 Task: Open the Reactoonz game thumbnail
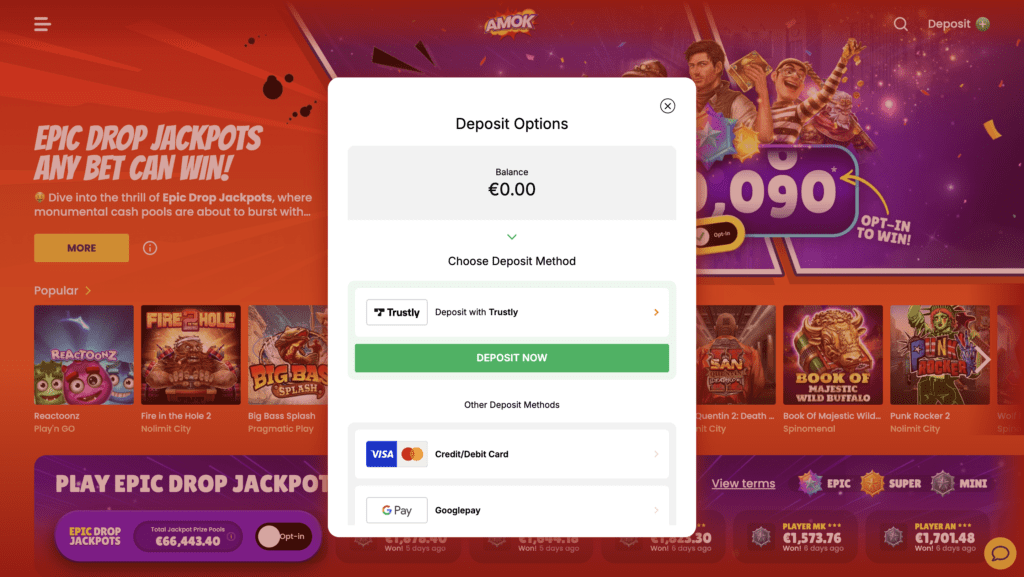point(84,355)
